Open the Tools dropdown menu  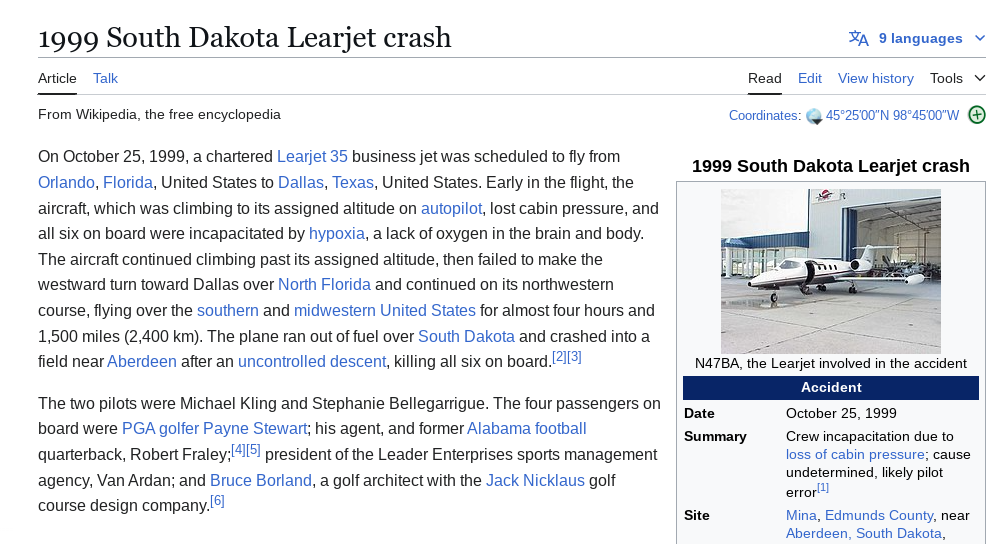click(957, 78)
